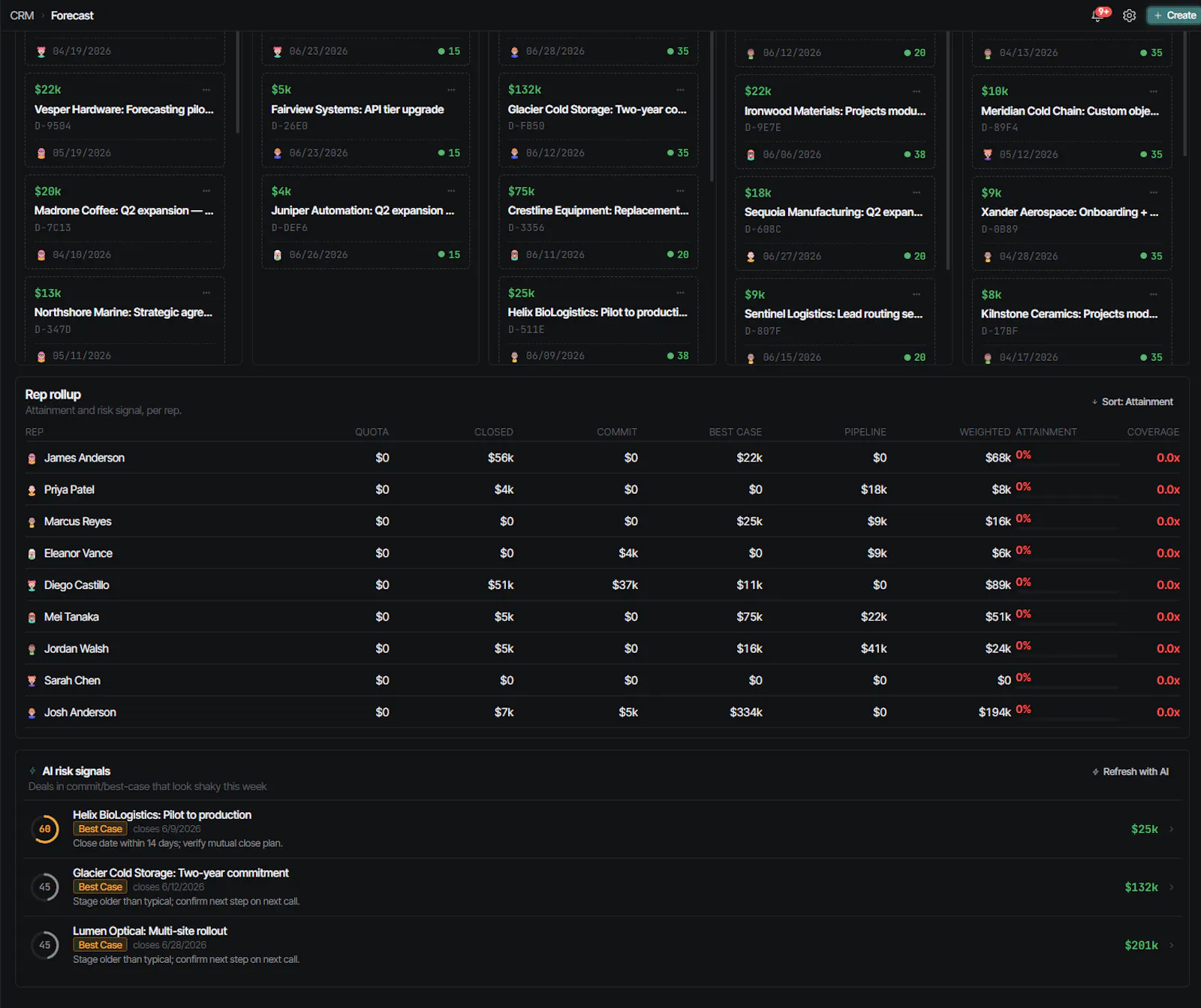Open more options on Ironwood Materials card
Image resolution: width=1201 pixels, height=1008 pixels.
pyautogui.click(x=917, y=92)
